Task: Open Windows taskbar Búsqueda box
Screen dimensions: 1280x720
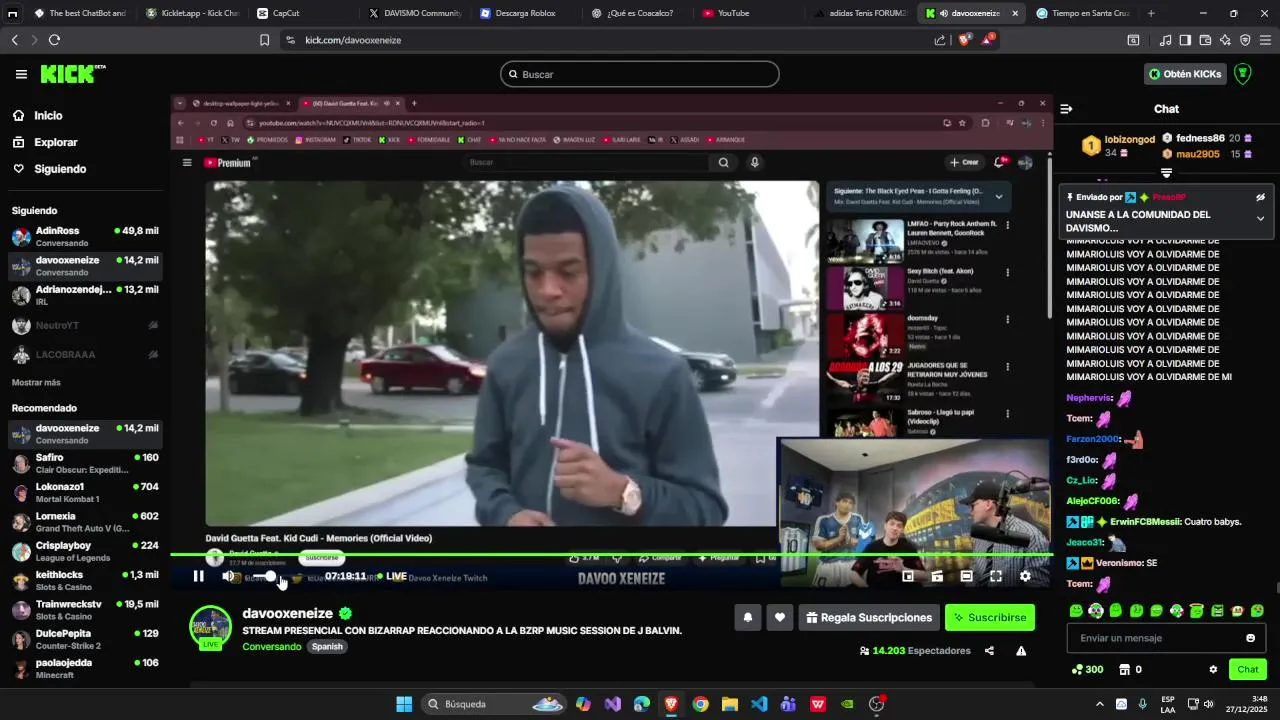Action: click(x=495, y=704)
